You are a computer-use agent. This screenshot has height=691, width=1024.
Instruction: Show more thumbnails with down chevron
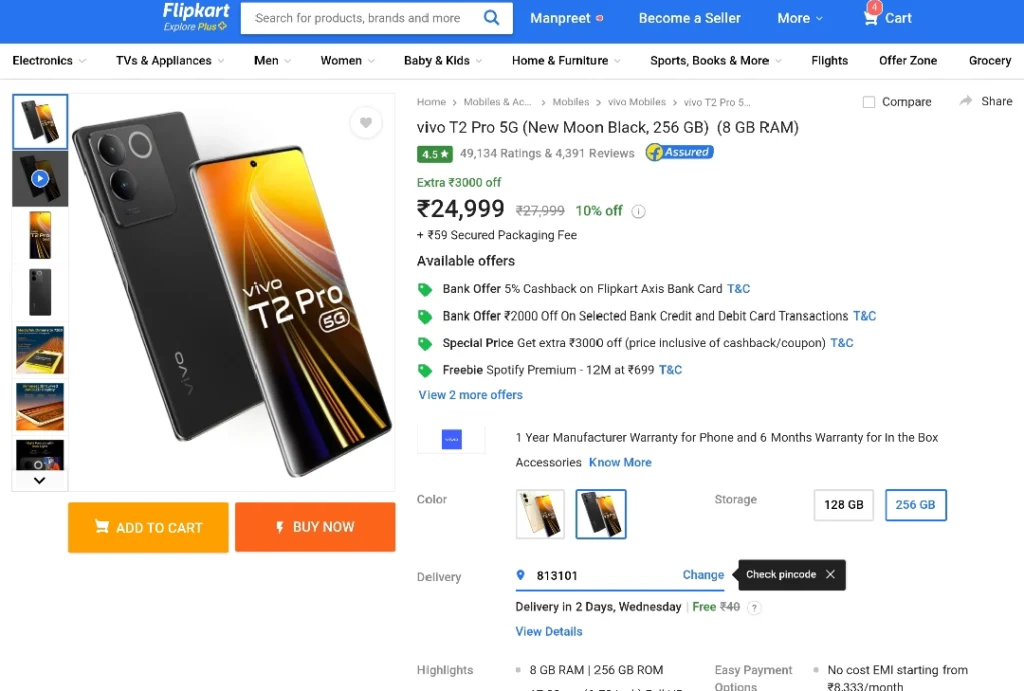point(39,480)
